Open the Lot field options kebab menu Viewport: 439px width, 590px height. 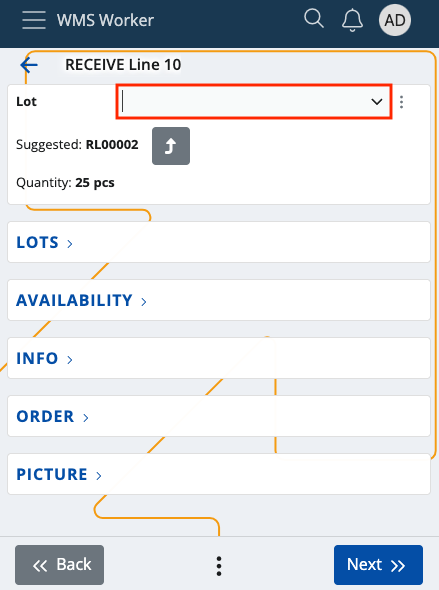[401, 102]
